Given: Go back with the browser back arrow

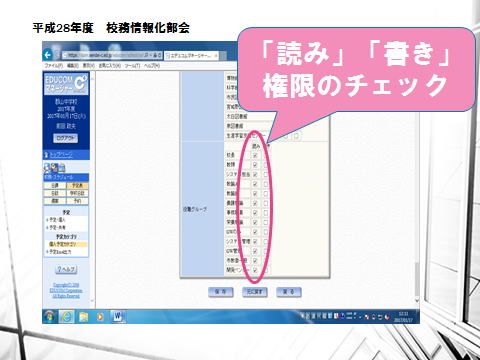Looking at the screenshot, I should click(x=48, y=55).
